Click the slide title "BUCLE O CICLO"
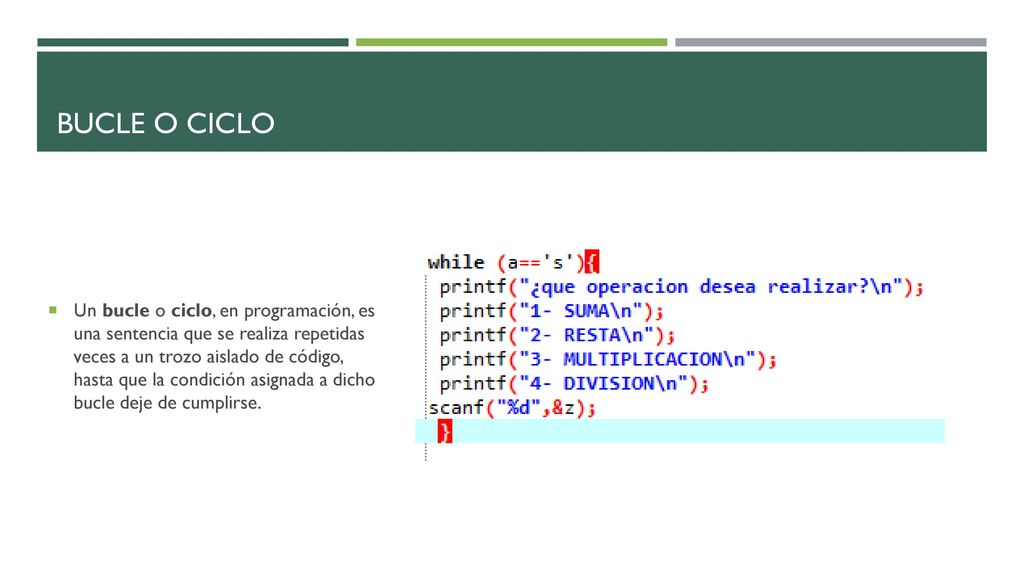The height and width of the screenshot is (576, 1024). click(165, 123)
